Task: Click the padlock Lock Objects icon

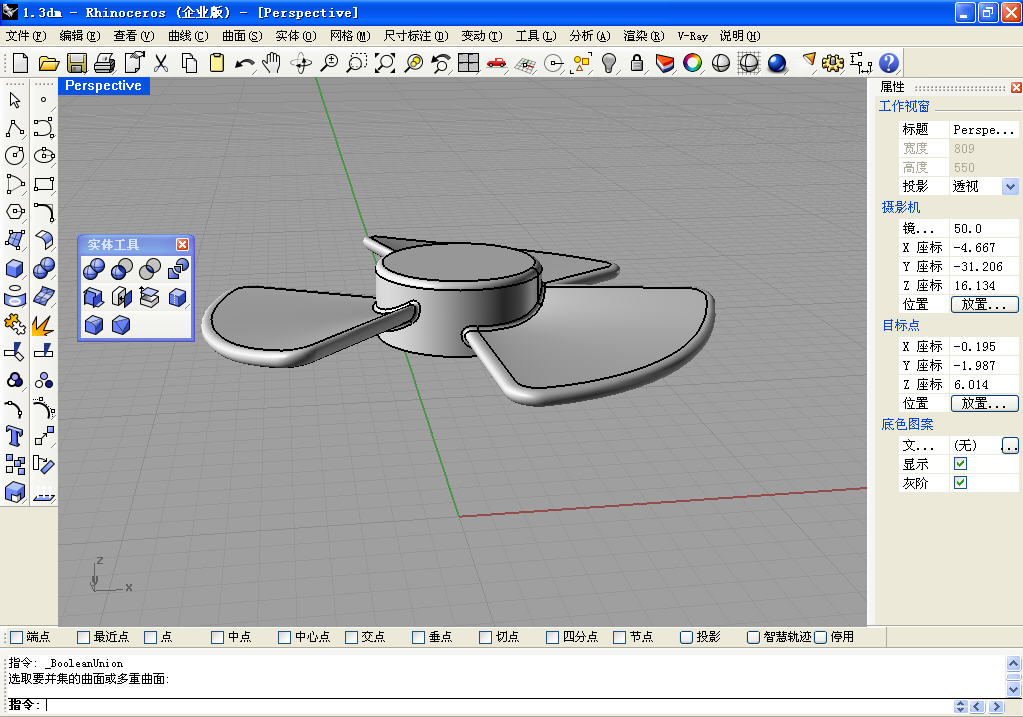Action: (637, 63)
